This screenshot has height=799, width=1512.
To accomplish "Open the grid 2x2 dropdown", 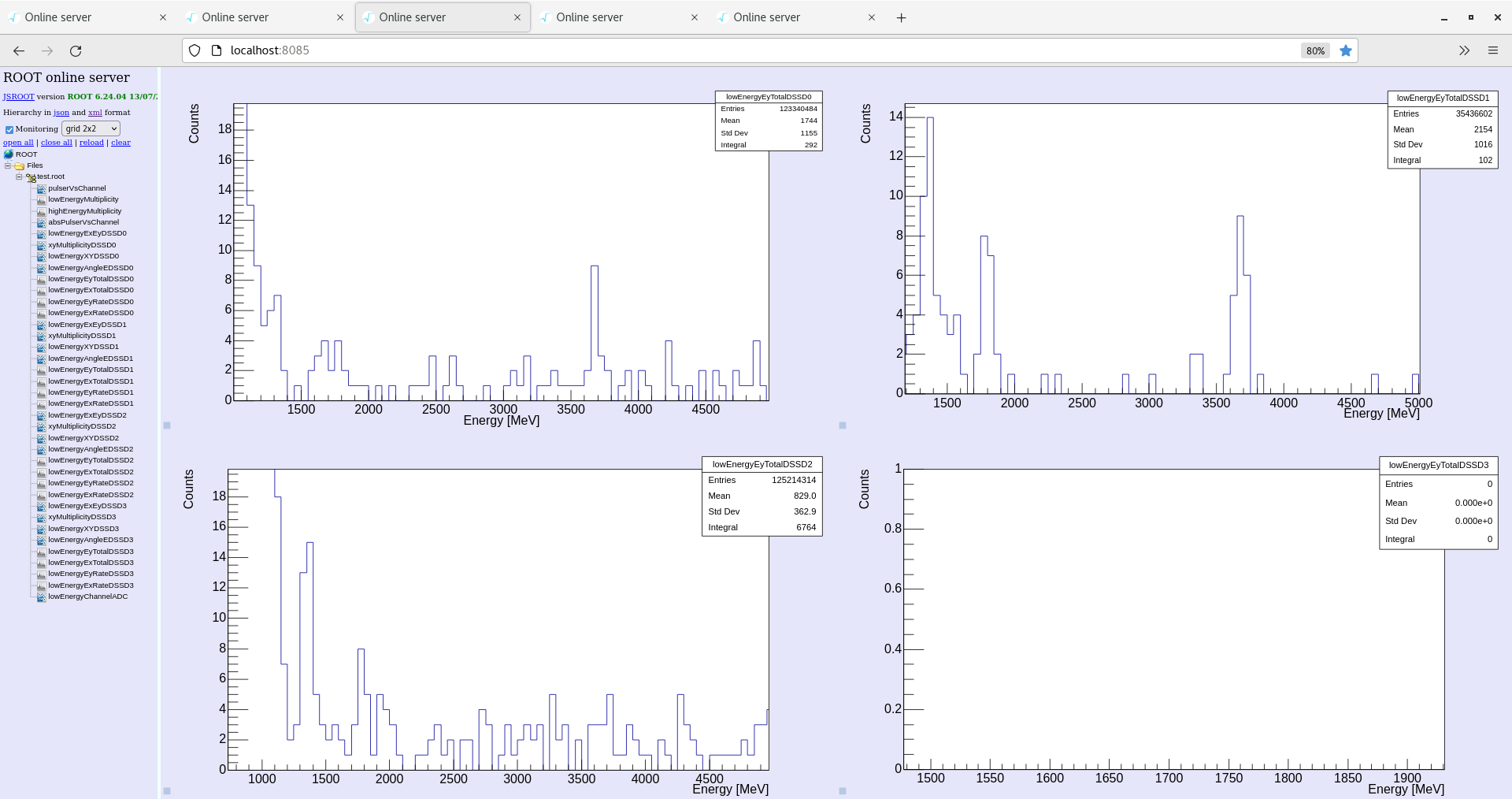I will [x=90, y=128].
